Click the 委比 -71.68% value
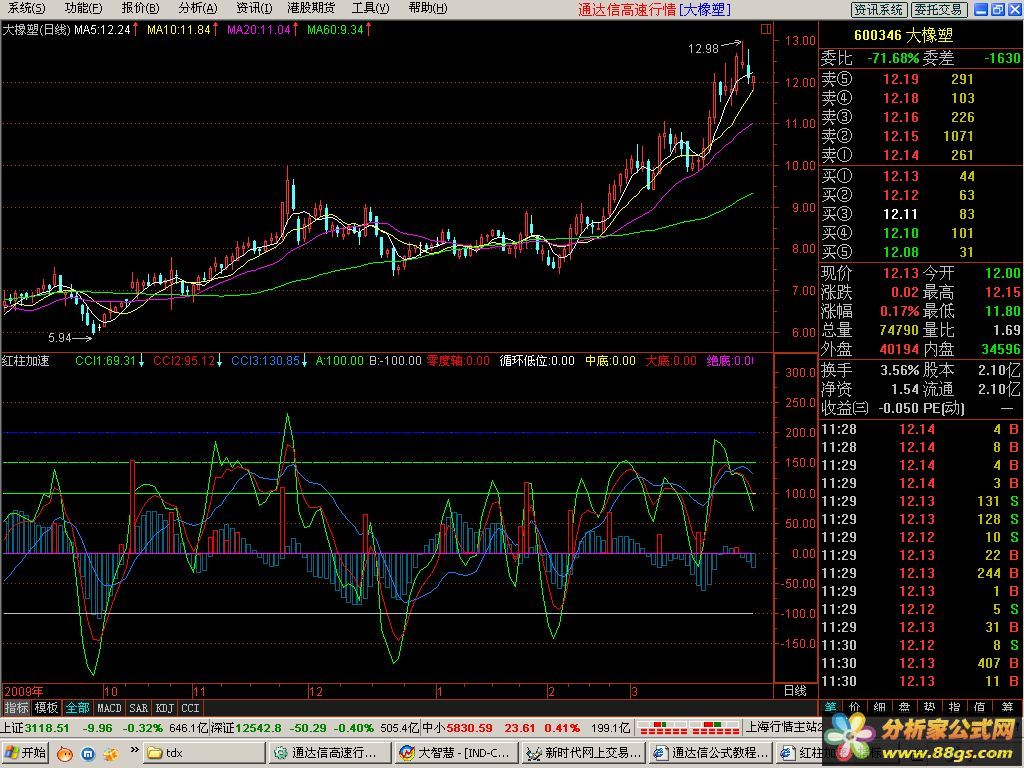This screenshot has width=1024, height=768. click(x=892, y=58)
